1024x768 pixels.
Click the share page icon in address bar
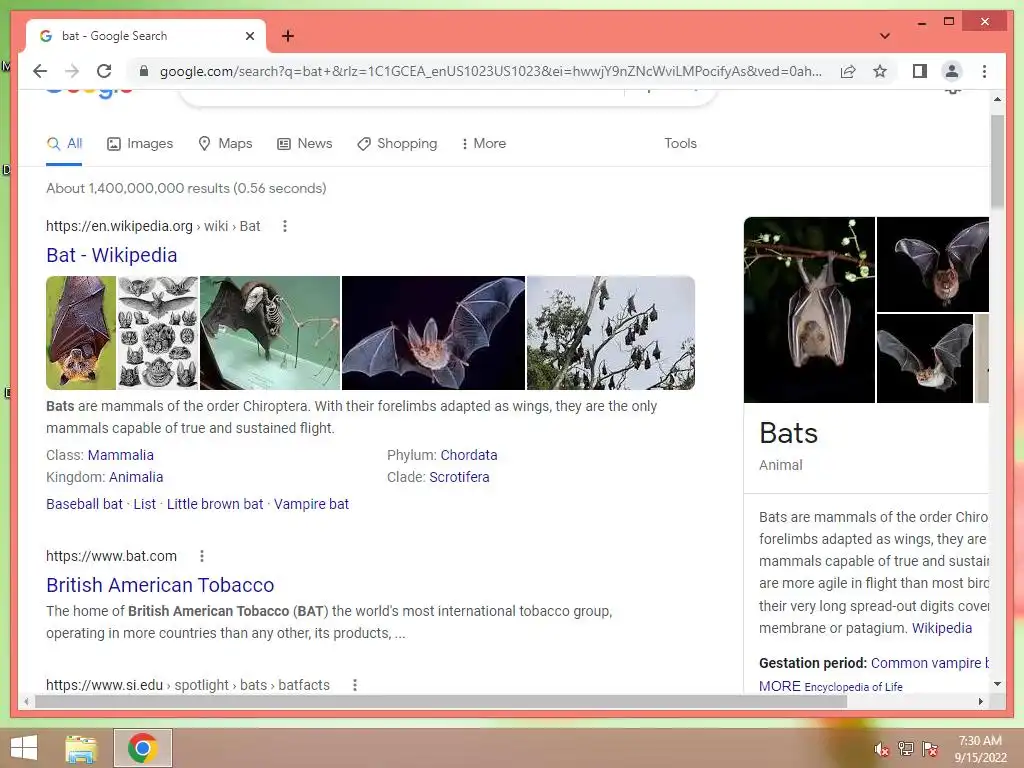click(848, 71)
